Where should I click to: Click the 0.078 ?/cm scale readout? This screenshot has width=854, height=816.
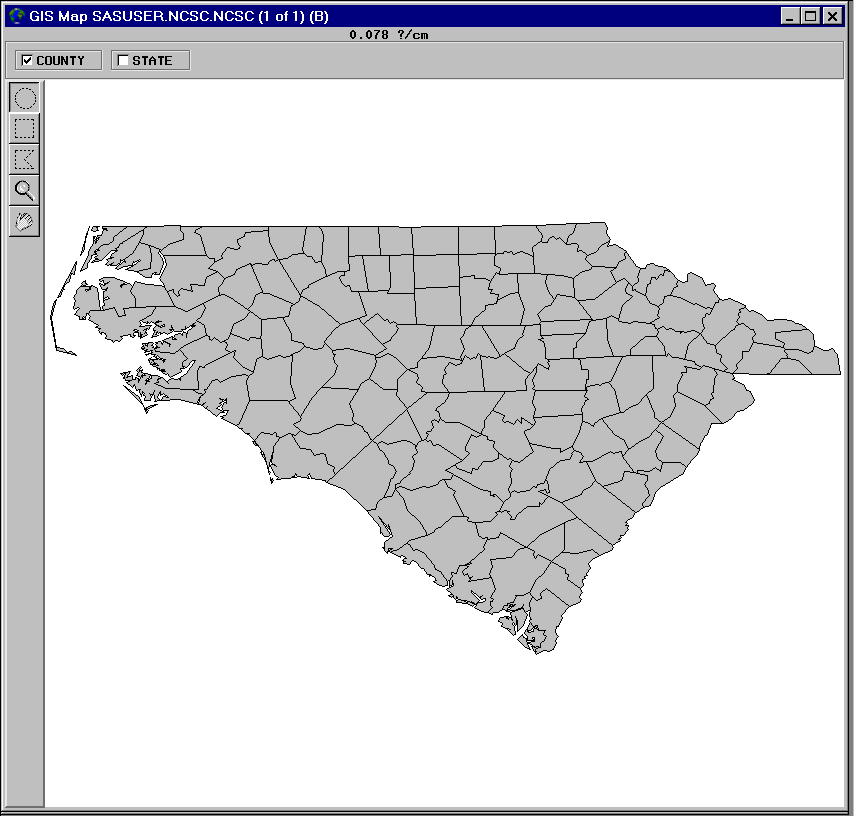click(389, 34)
